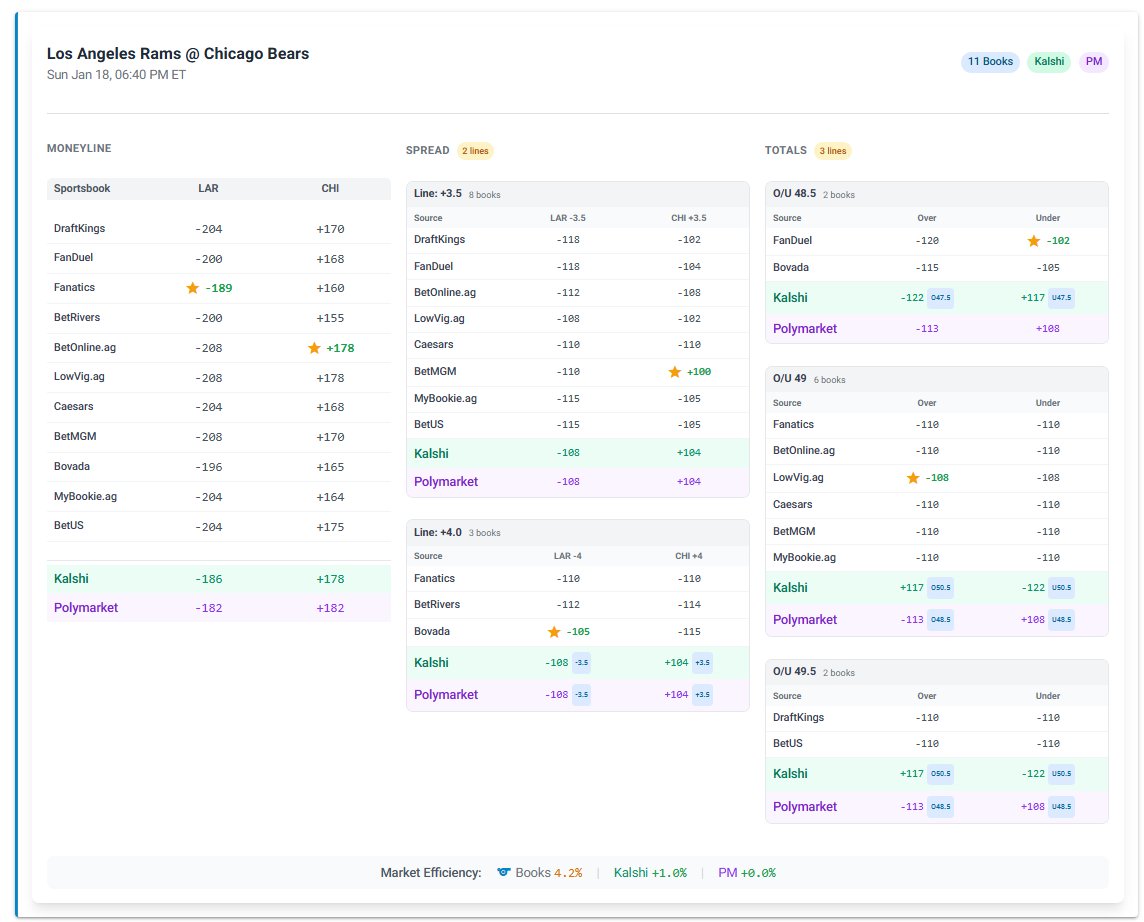Click the PM badge in header
The image size is (1144, 922).
pyautogui.click(x=1094, y=61)
